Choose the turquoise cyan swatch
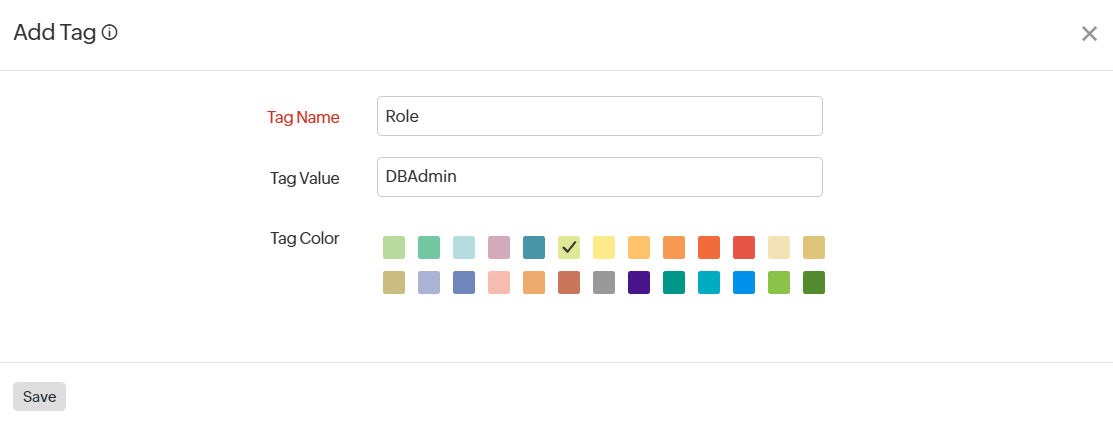The height and width of the screenshot is (422, 1113). [x=709, y=282]
